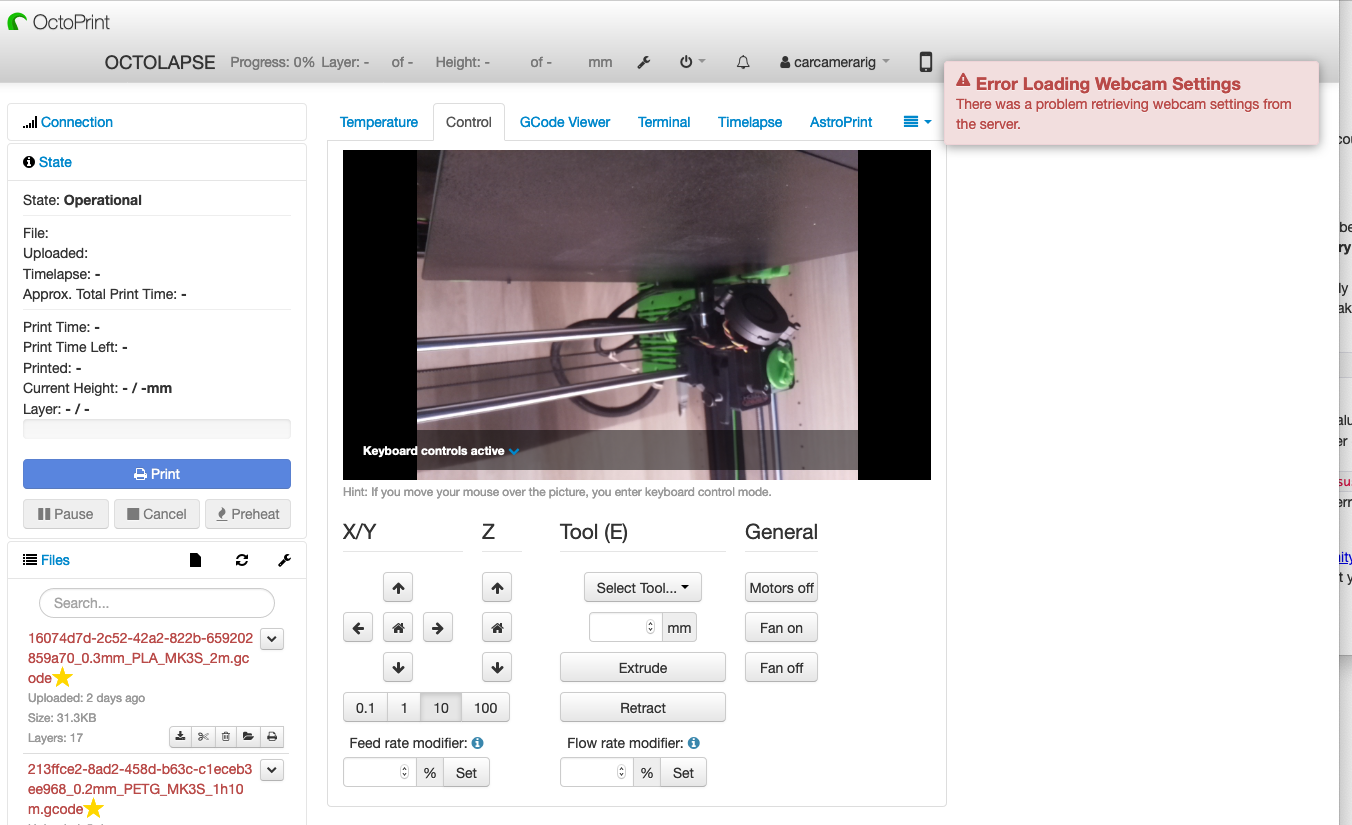Open the Files panel wrench settings
Screen dimensions: 1352x825
click(x=284, y=560)
